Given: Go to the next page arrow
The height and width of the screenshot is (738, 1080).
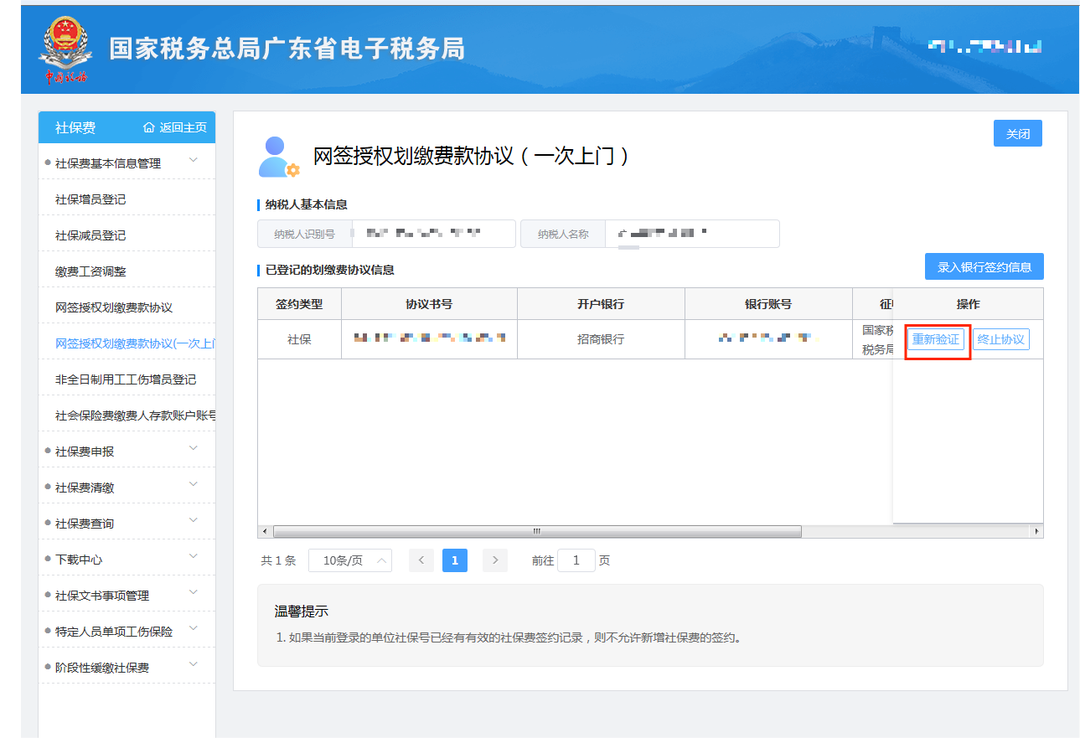Looking at the screenshot, I should coord(495,560).
